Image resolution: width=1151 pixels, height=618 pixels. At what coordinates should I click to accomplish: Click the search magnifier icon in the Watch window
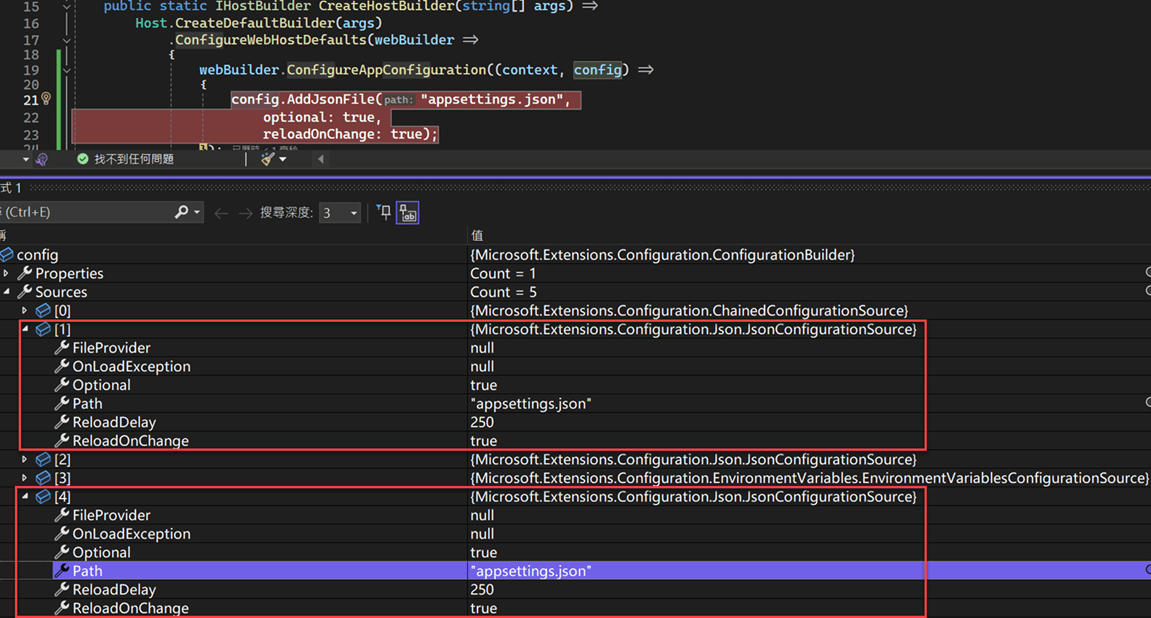tap(182, 212)
